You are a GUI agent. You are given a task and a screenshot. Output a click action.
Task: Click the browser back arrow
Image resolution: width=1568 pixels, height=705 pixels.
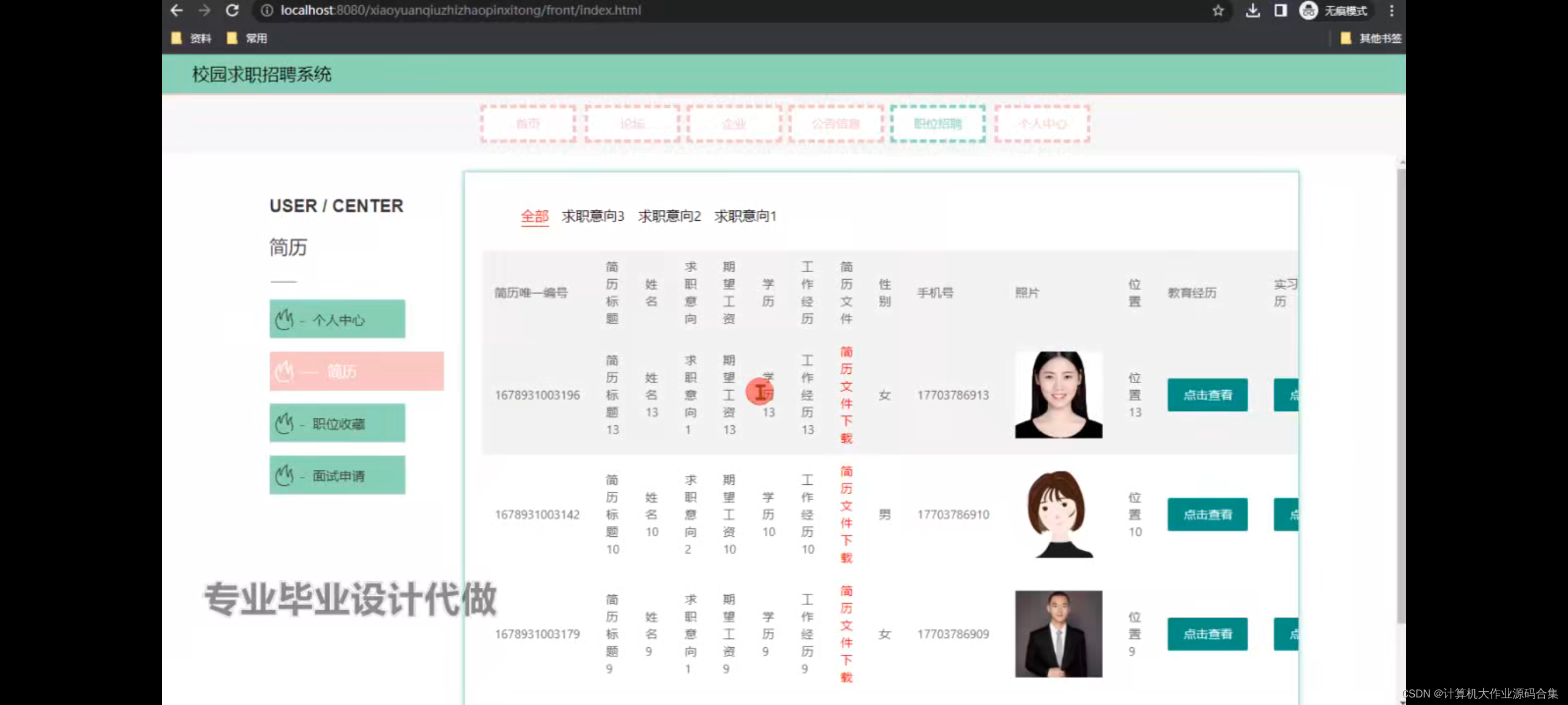pyautogui.click(x=176, y=10)
